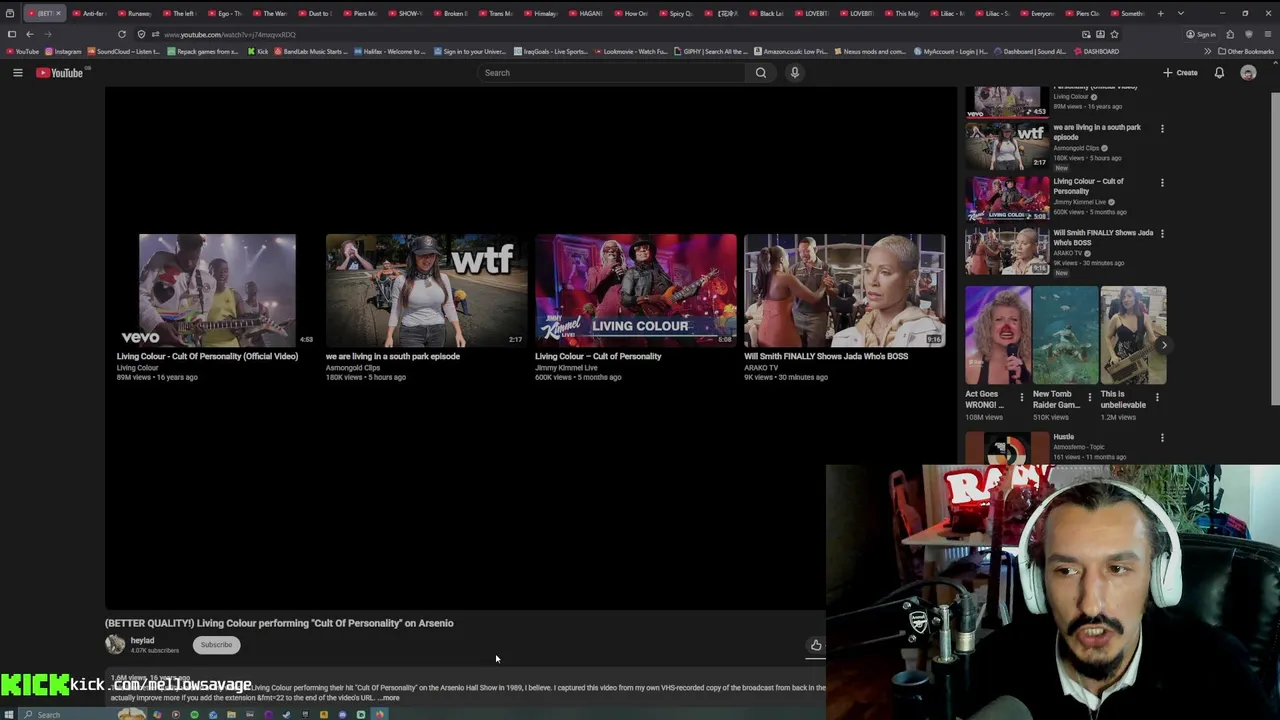Switch to the Anti-far browser tab
The height and width of the screenshot is (720, 1280).
[x=89, y=13]
